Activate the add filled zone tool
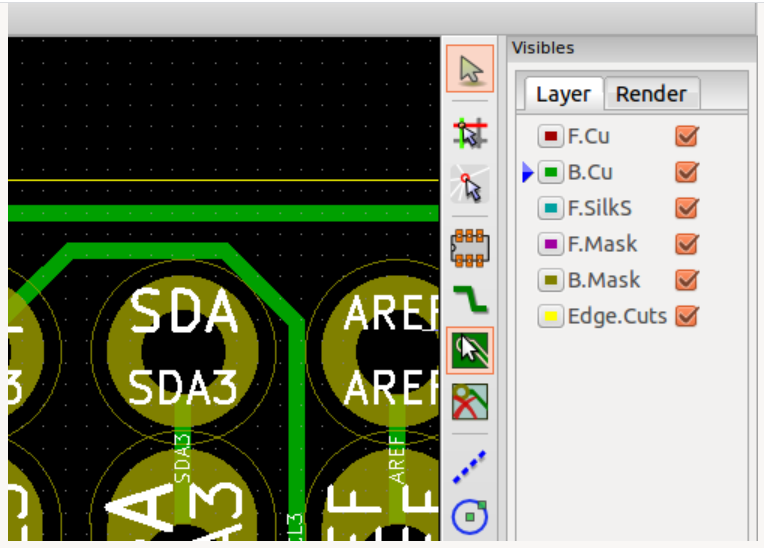This screenshot has height=548, width=764. (x=470, y=351)
